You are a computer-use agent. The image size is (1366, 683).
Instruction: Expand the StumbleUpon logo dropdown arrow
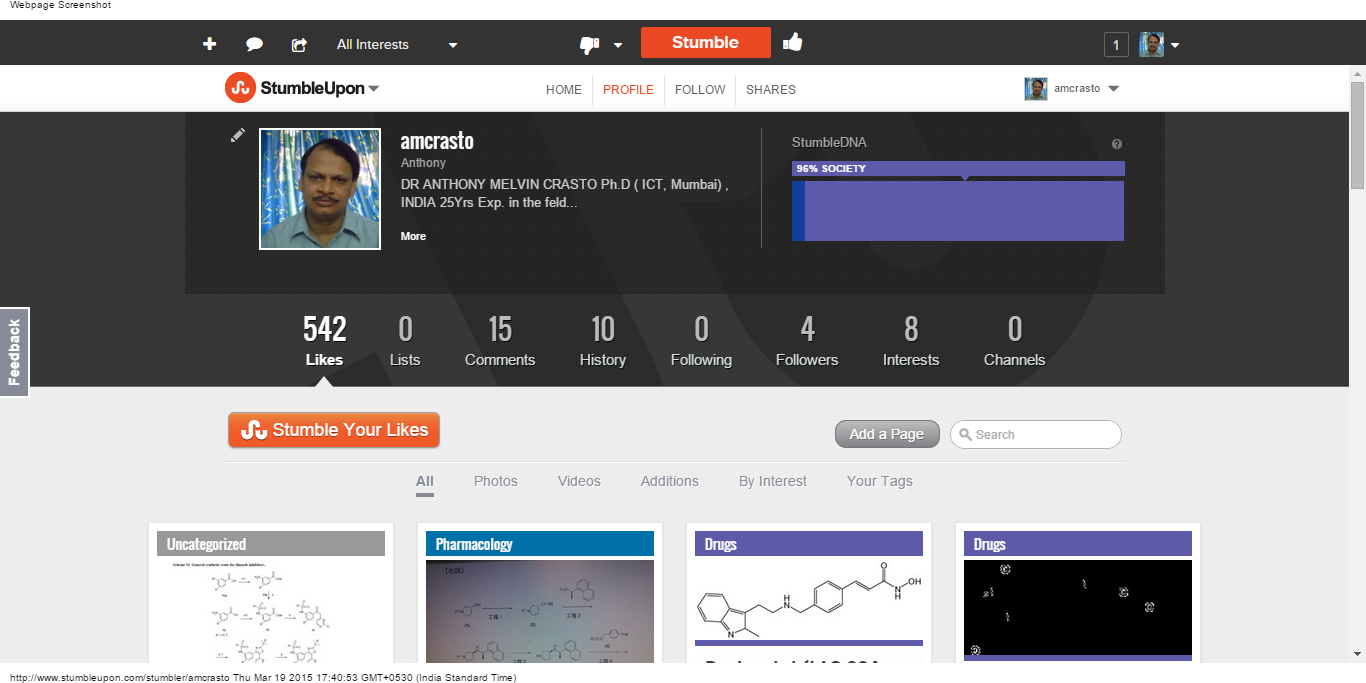point(374,88)
